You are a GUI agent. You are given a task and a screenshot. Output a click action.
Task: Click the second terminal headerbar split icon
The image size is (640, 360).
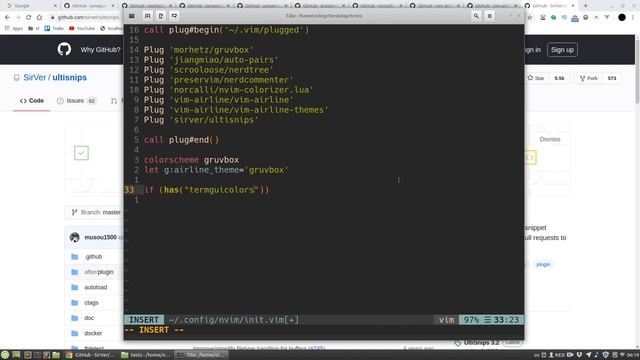coord(147,16)
